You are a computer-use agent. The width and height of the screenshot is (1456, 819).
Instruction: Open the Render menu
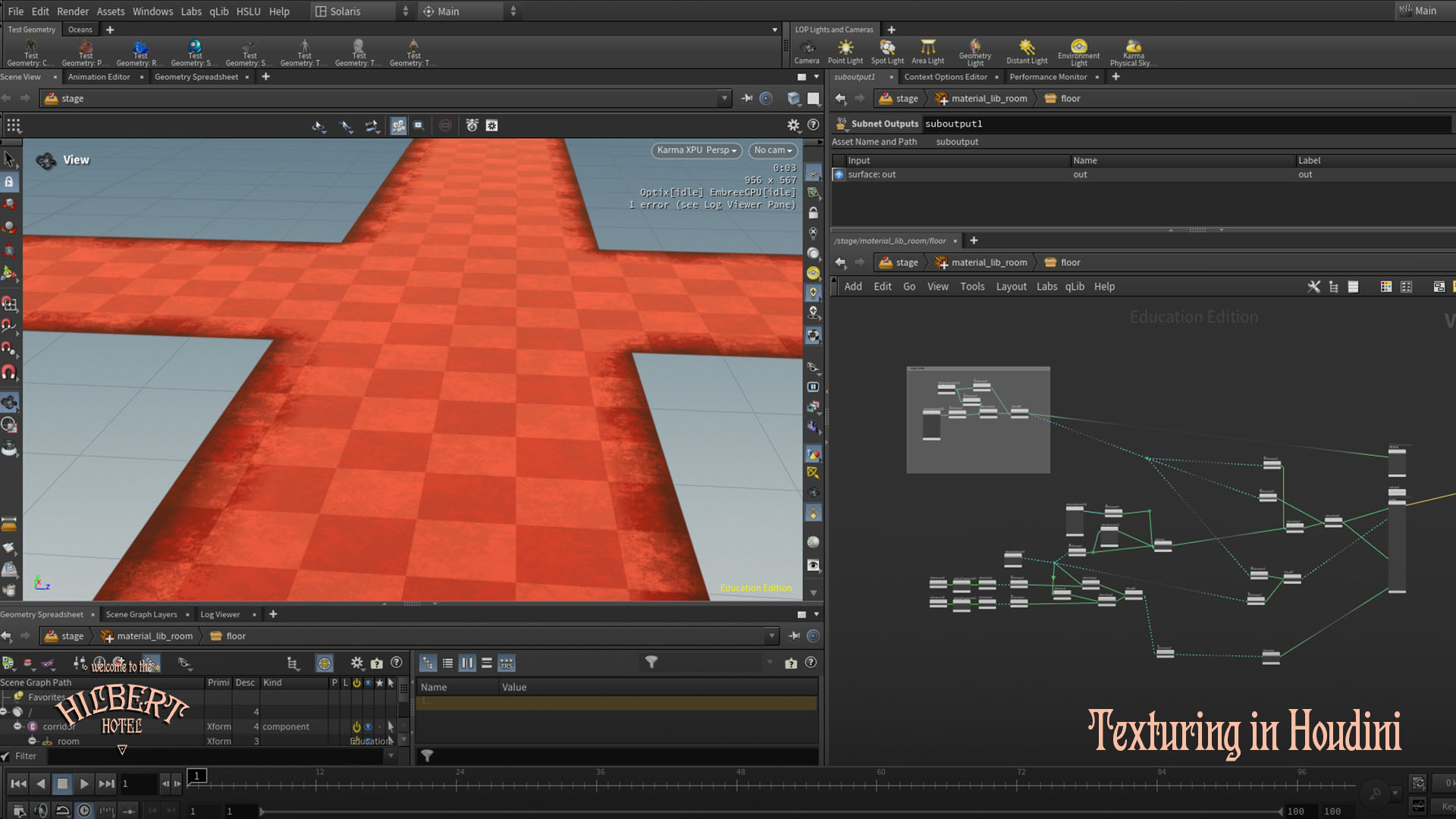pyautogui.click(x=72, y=11)
